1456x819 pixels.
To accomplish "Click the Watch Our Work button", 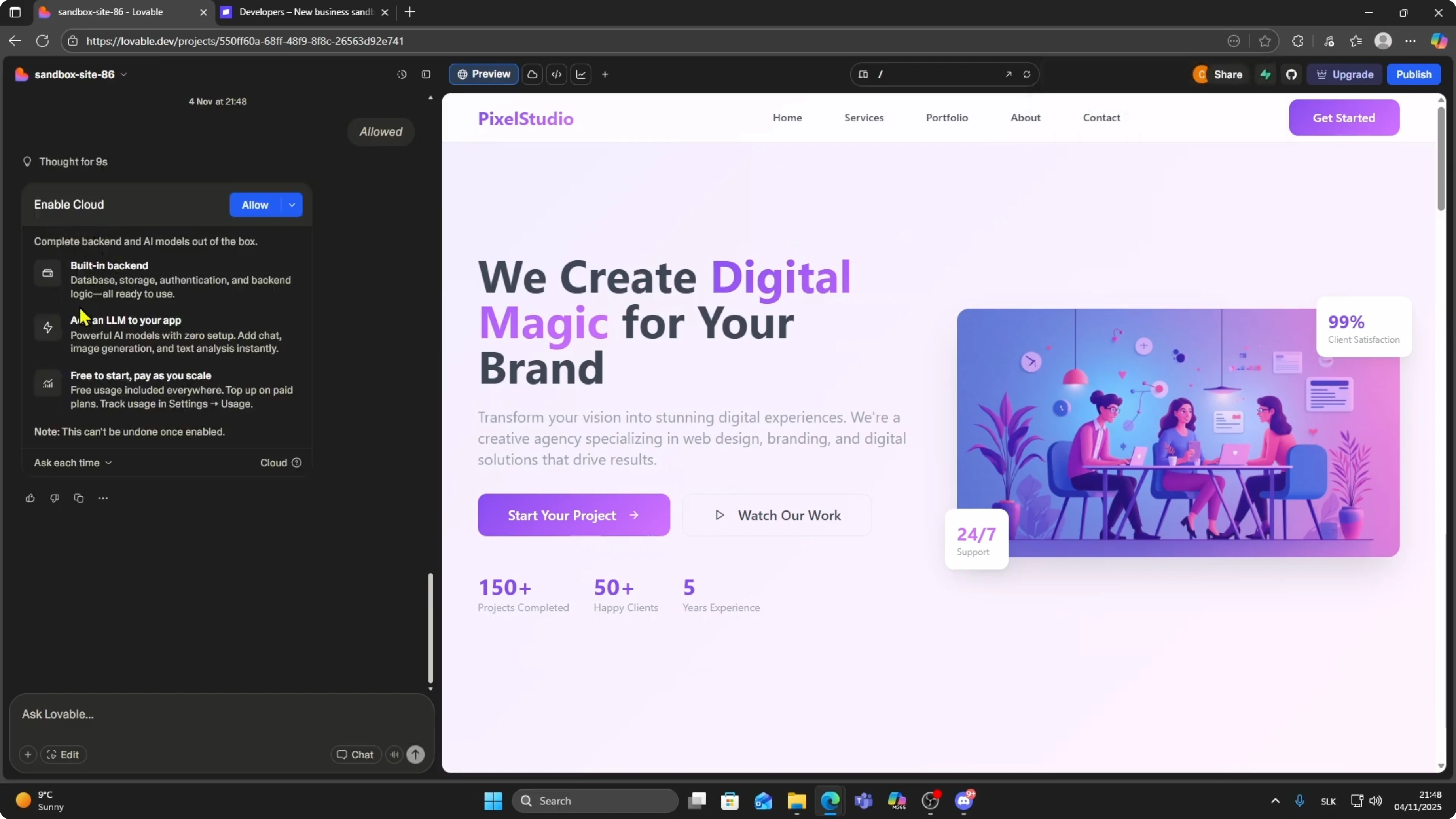I will [777, 515].
